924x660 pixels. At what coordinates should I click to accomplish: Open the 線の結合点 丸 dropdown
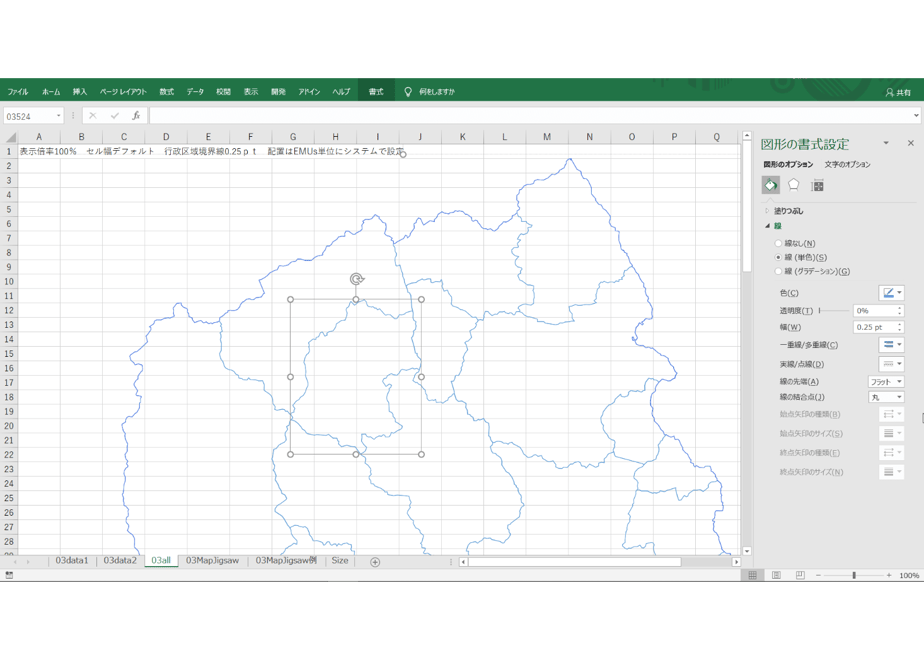coord(886,397)
